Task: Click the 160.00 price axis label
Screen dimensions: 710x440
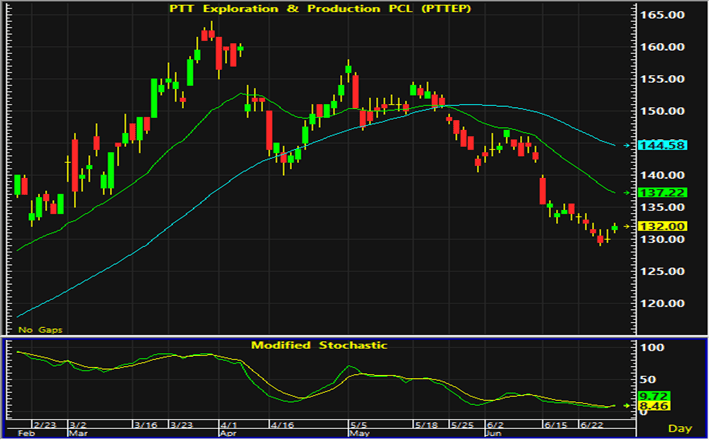Action: (662, 47)
